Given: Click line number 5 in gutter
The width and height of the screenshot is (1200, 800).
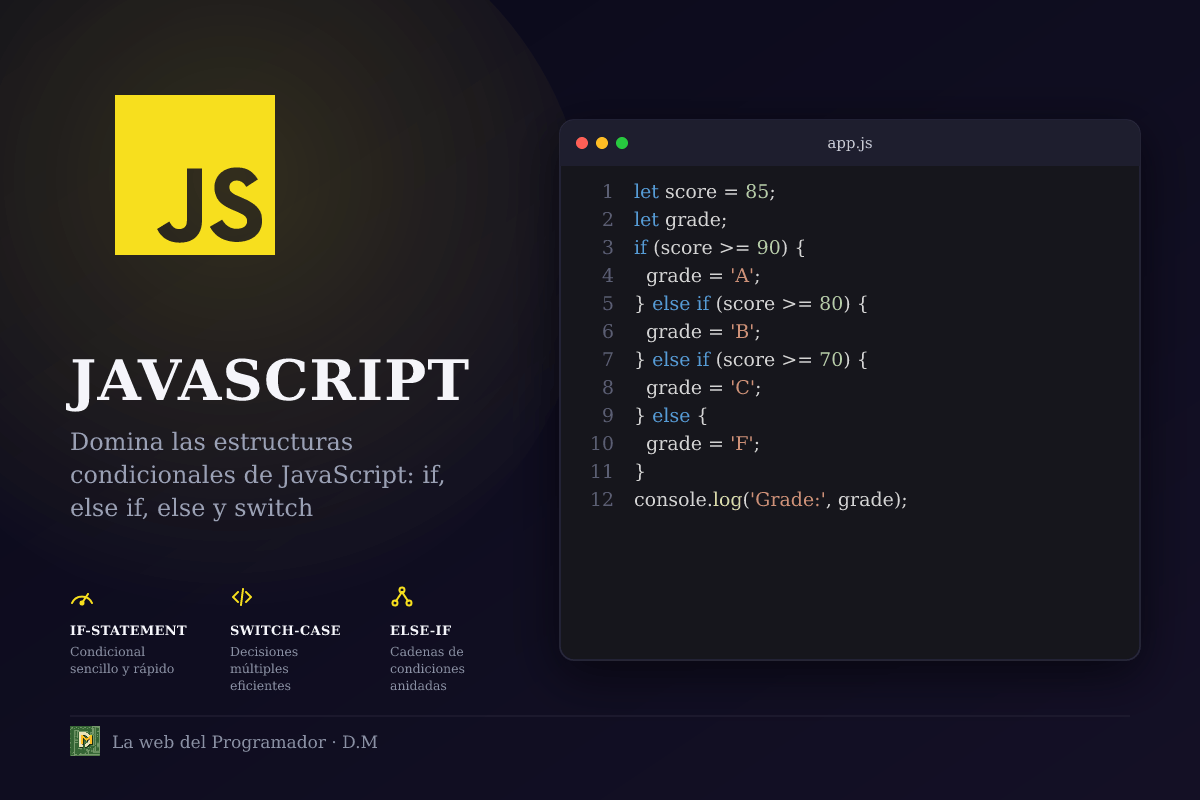Looking at the screenshot, I should 607,303.
